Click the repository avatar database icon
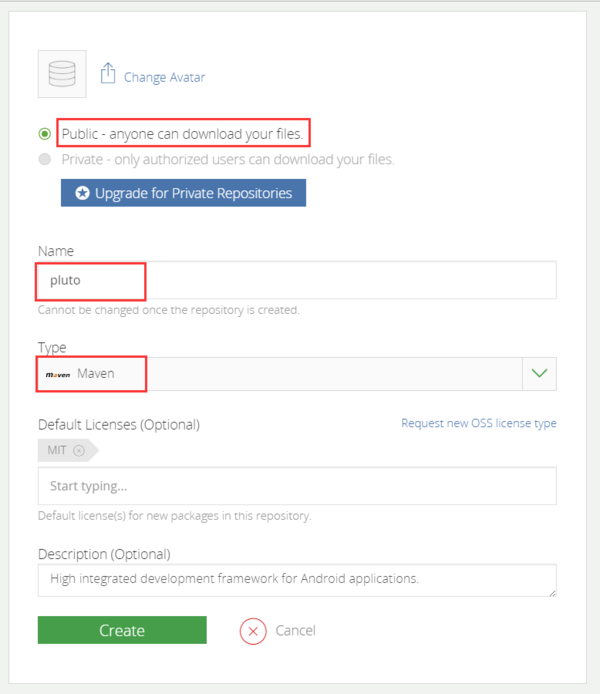 [x=62, y=74]
